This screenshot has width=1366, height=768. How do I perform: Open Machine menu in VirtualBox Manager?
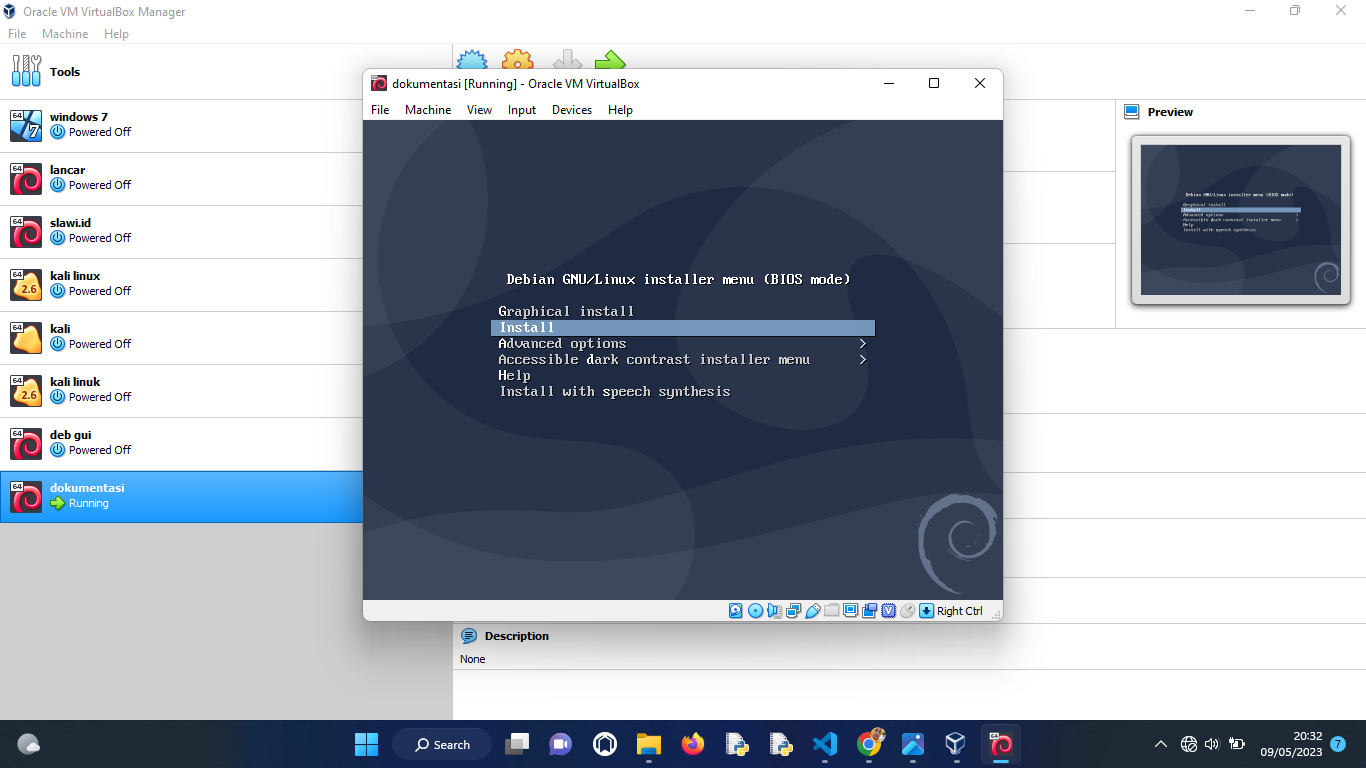point(65,34)
